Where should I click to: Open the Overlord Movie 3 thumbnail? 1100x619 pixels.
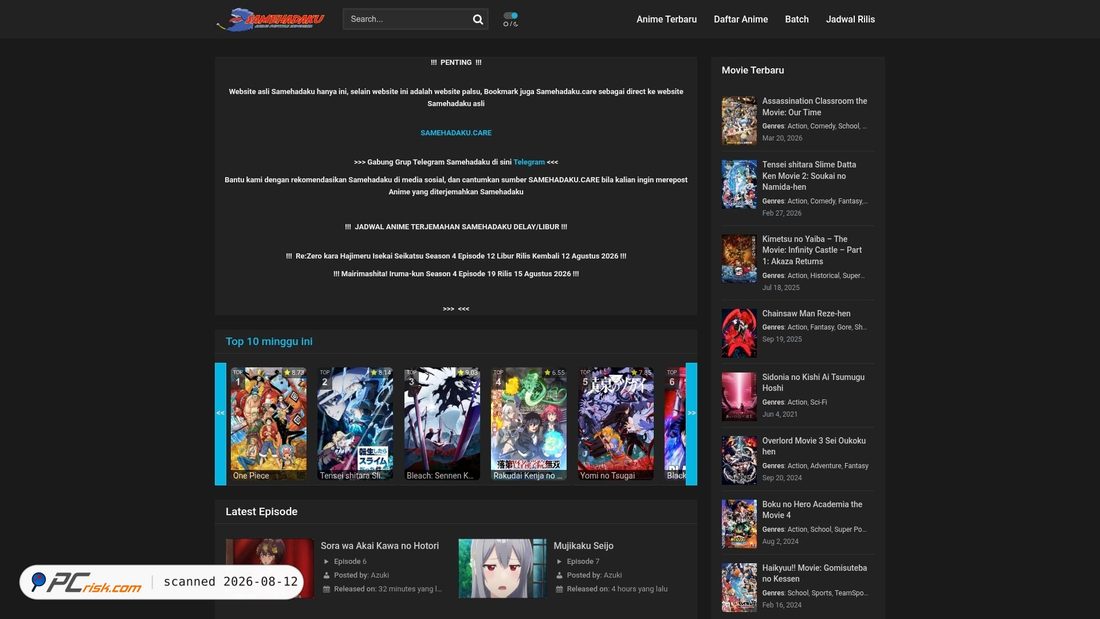739,460
